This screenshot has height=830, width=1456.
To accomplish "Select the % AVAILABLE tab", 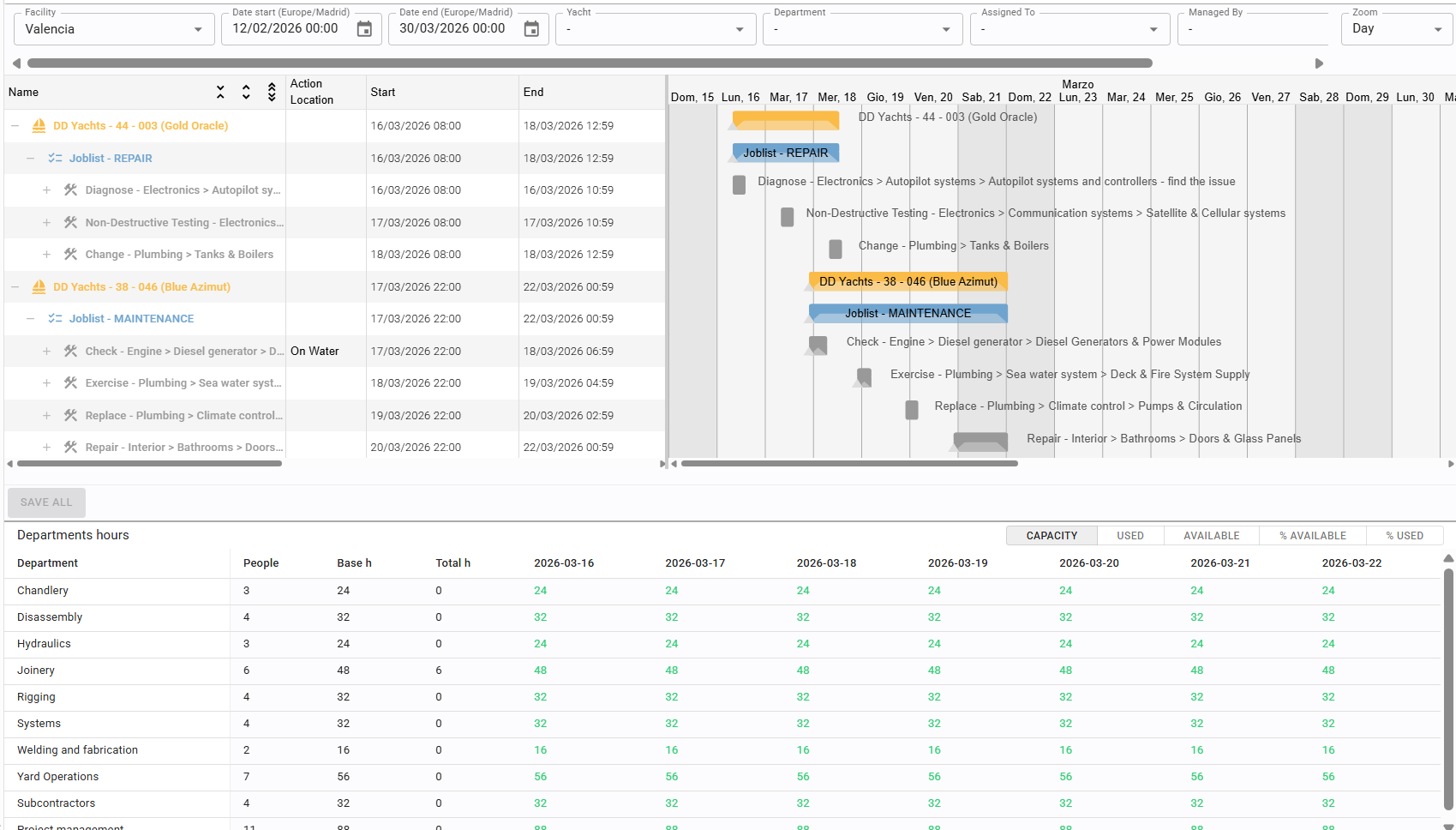I will (x=1312, y=536).
